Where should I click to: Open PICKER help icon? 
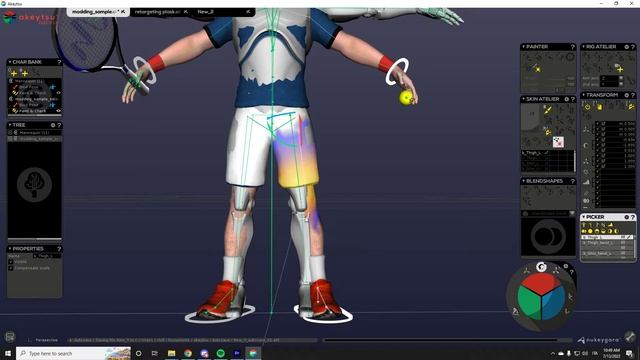click(x=633, y=217)
